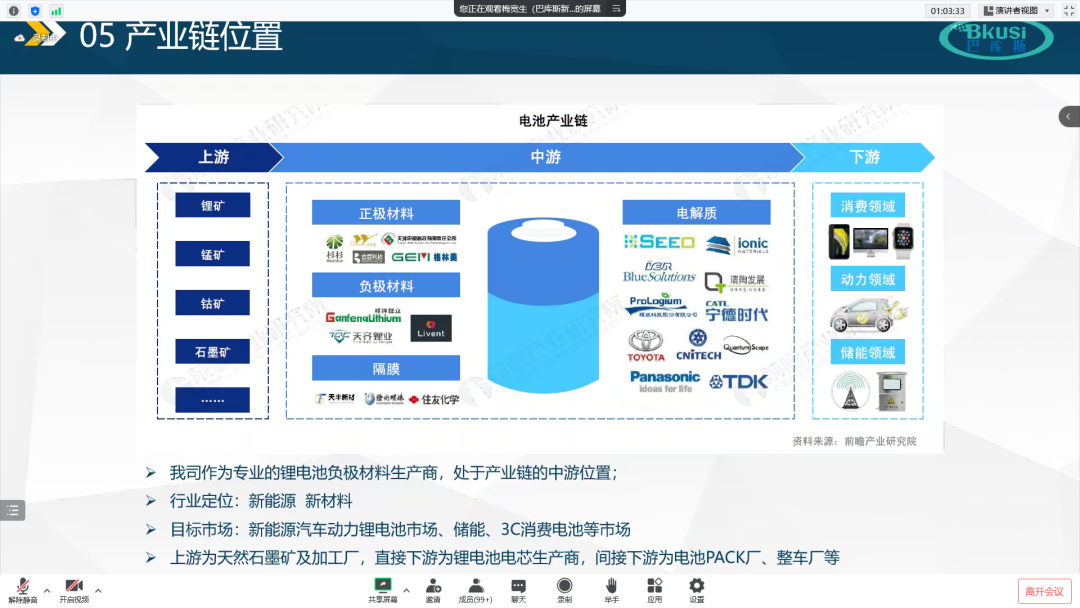Click the 上游 arrow label
1080x608 pixels.
(214, 157)
